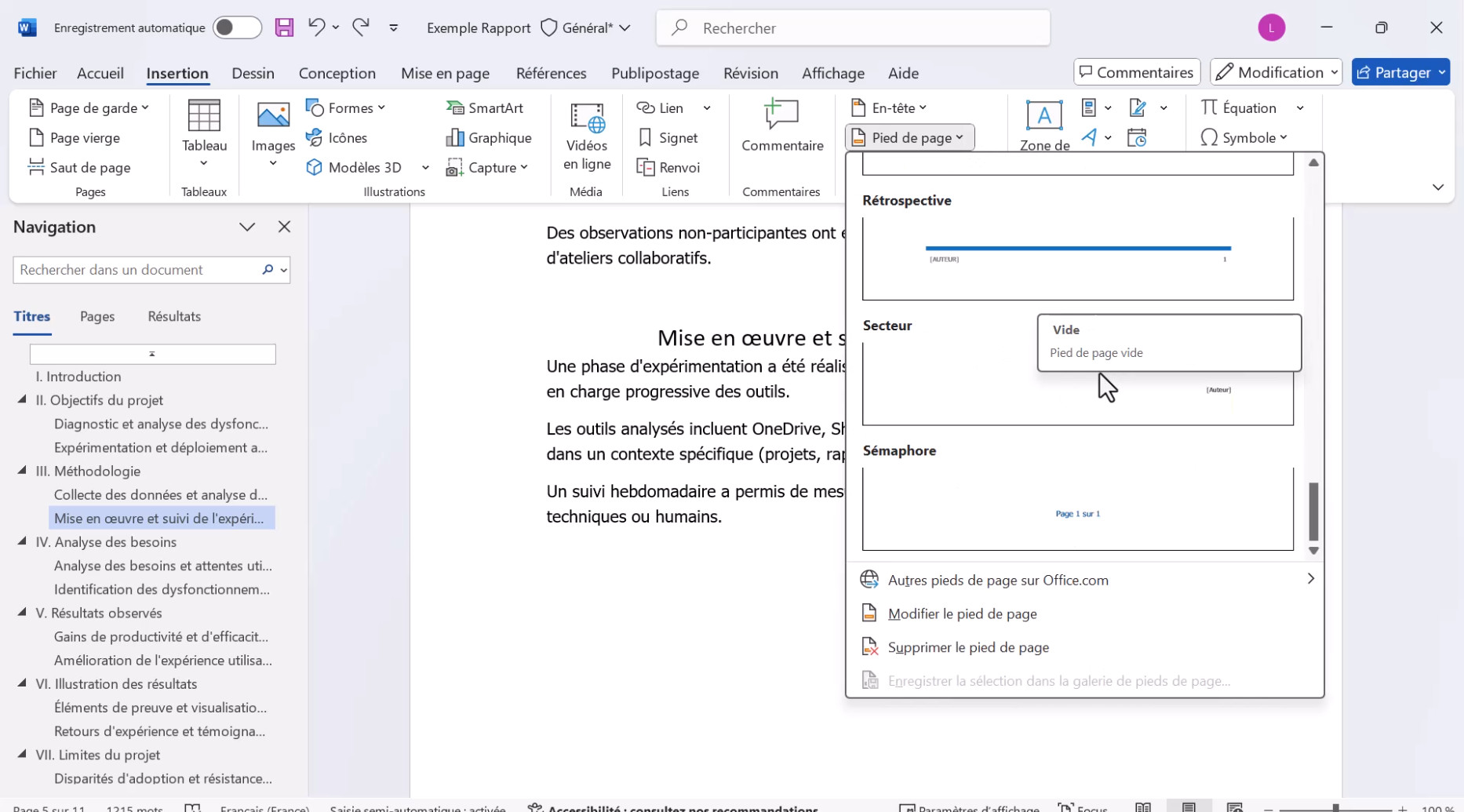1464x812 pixels.
Task: Open the Symbole menu
Action: point(1244,137)
